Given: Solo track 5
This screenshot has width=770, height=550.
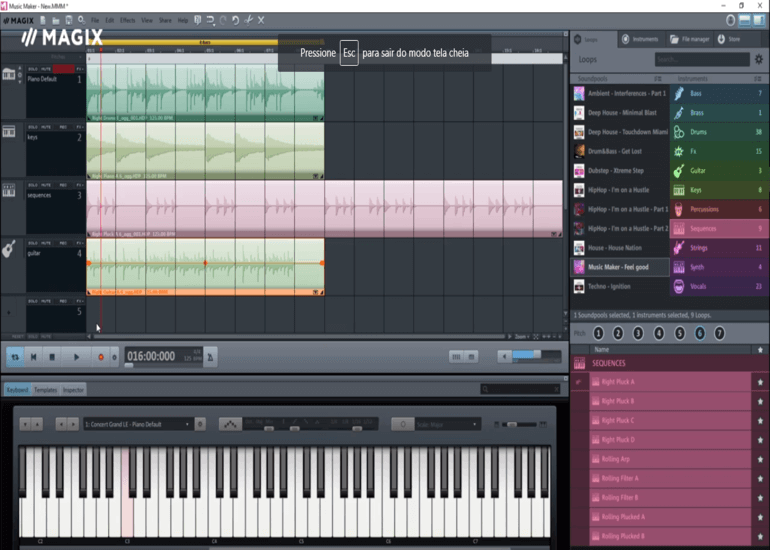Looking at the screenshot, I should tap(33, 301).
